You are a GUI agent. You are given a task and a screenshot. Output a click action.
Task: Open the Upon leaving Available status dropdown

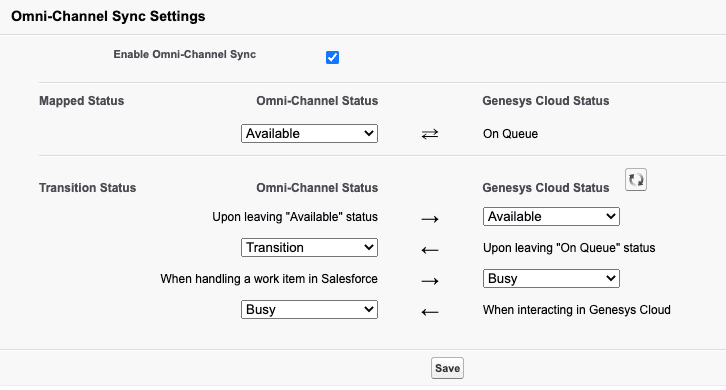point(551,216)
